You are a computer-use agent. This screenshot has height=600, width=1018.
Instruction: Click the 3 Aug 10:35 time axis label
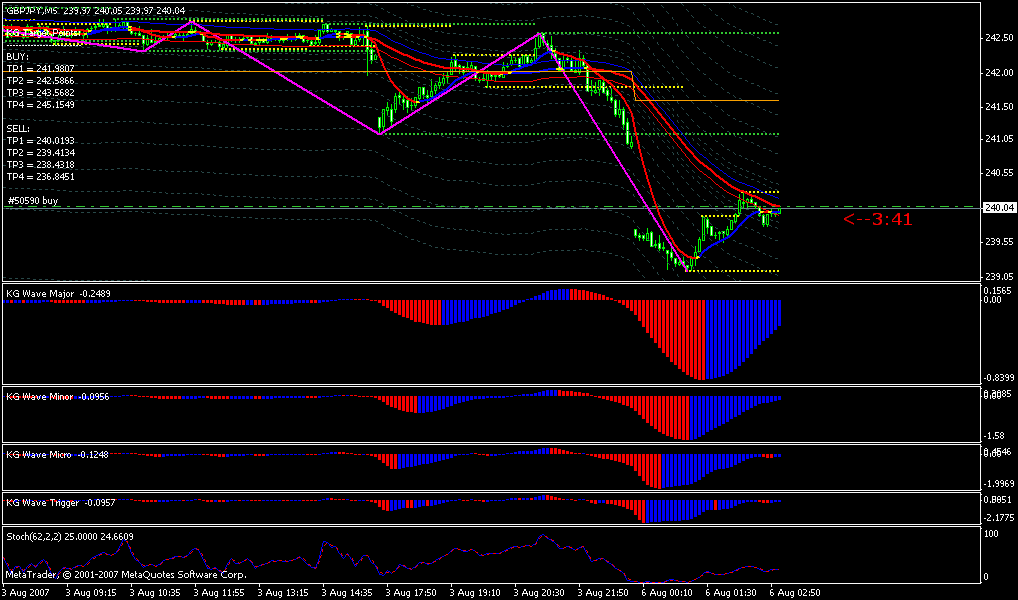[155, 593]
